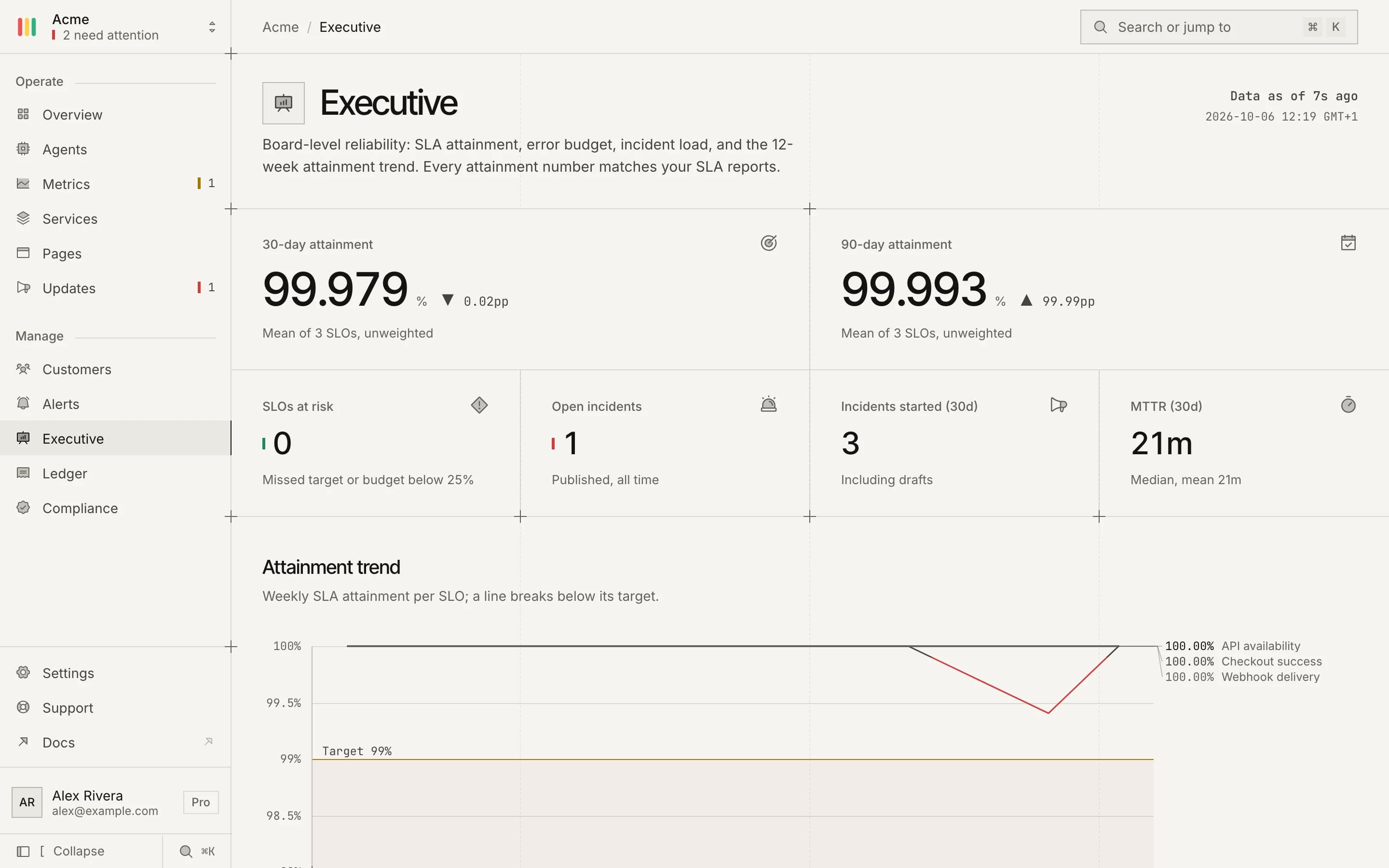This screenshot has width=1389, height=868.
Task: Collapse the sidebar
Action: [x=81, y=851]
